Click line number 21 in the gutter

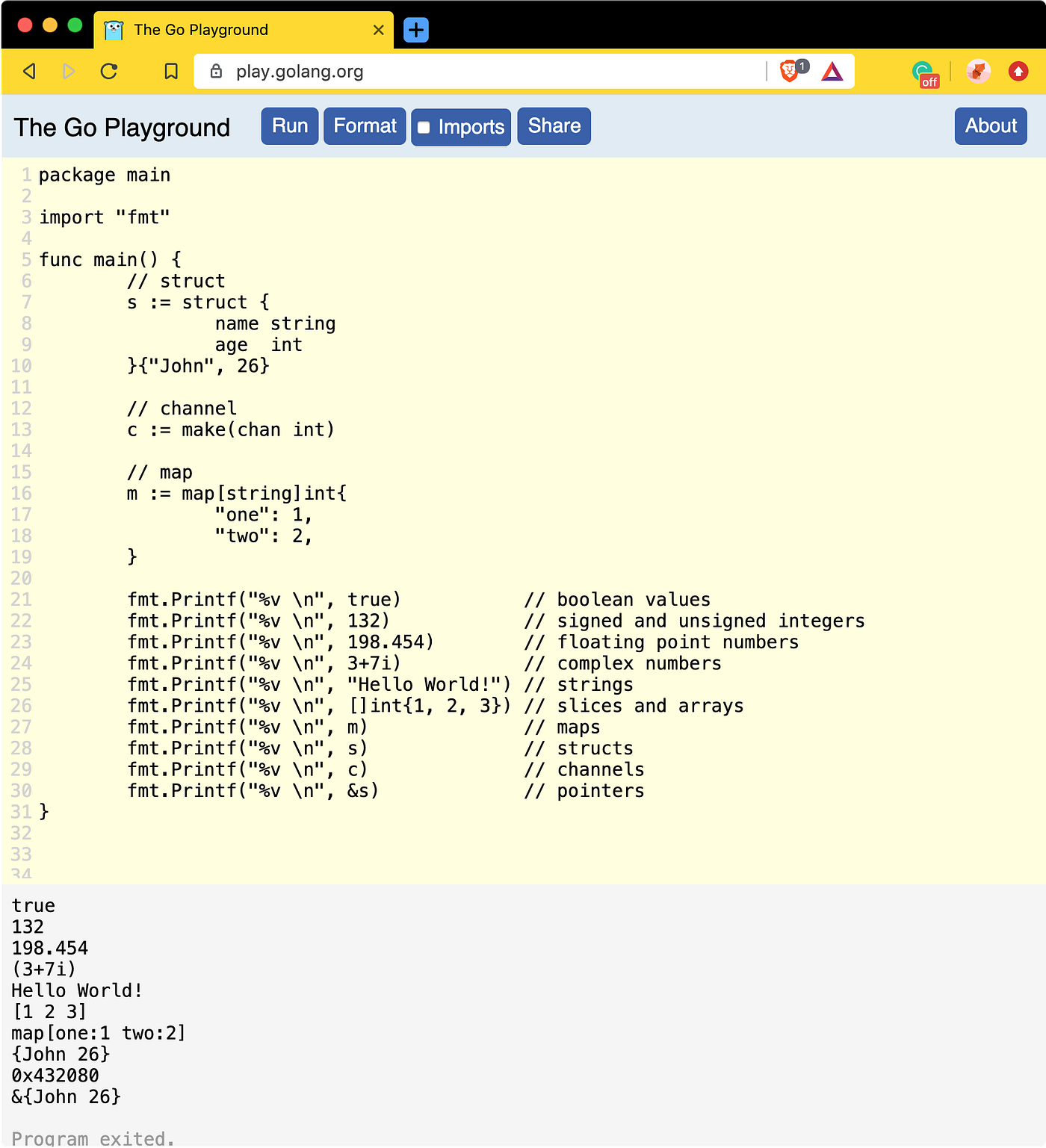(x=21, y=600)
